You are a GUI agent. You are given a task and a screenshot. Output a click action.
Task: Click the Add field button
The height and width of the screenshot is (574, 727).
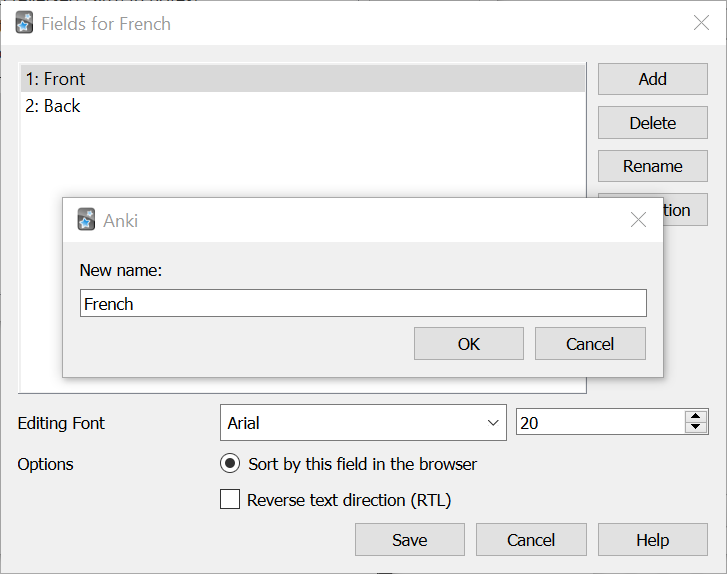click(652, 79)
